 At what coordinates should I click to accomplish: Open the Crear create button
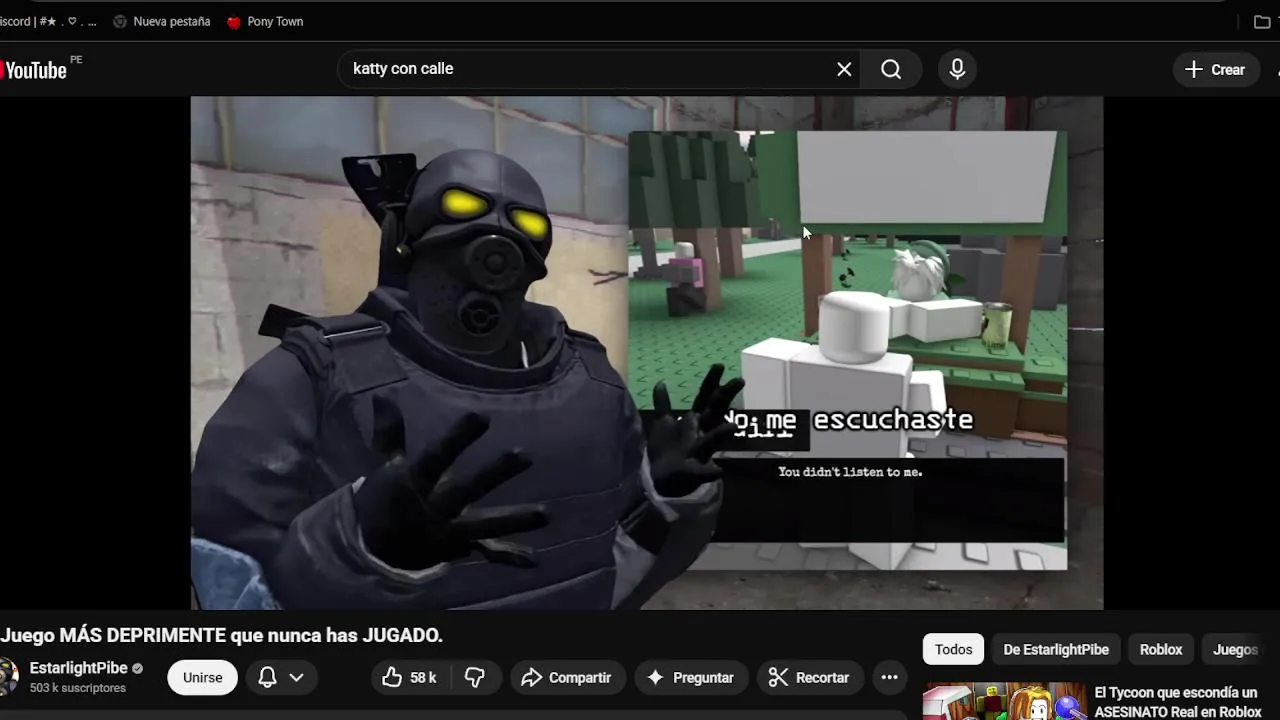coord(1216,69)
